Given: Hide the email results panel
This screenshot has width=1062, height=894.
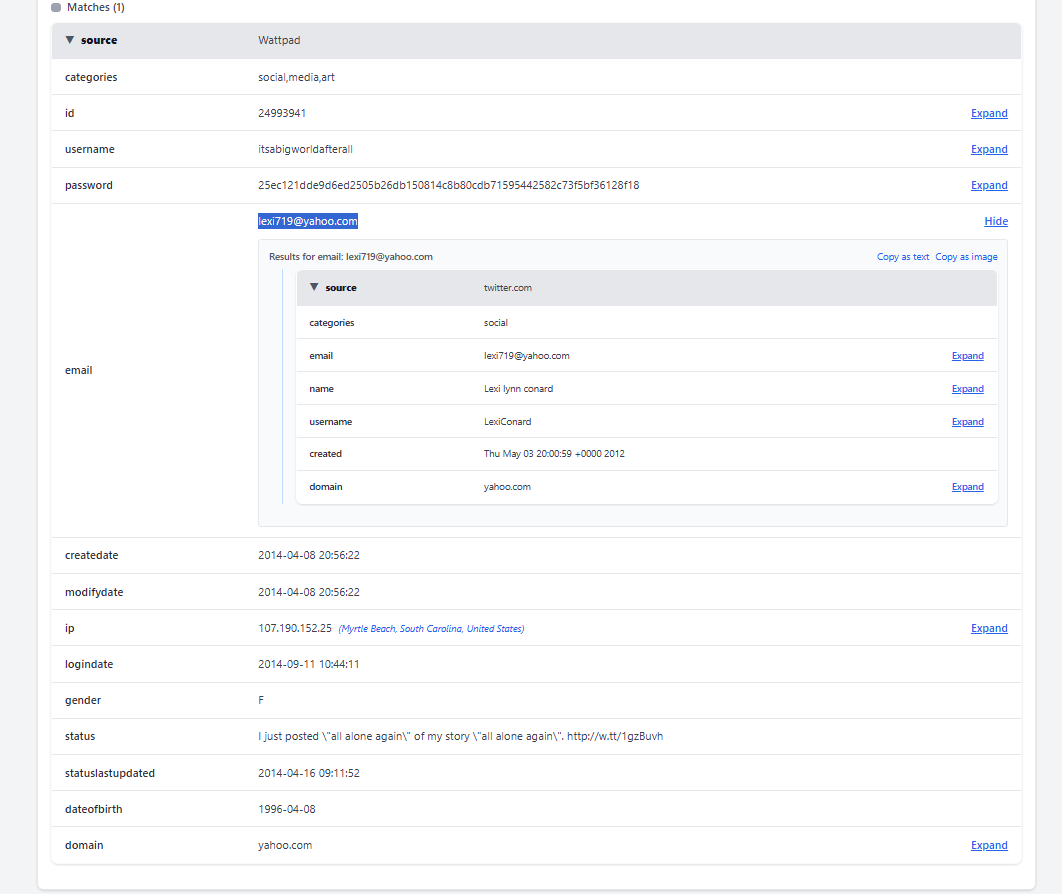Looking at the screenshot, I should (995, 221).
